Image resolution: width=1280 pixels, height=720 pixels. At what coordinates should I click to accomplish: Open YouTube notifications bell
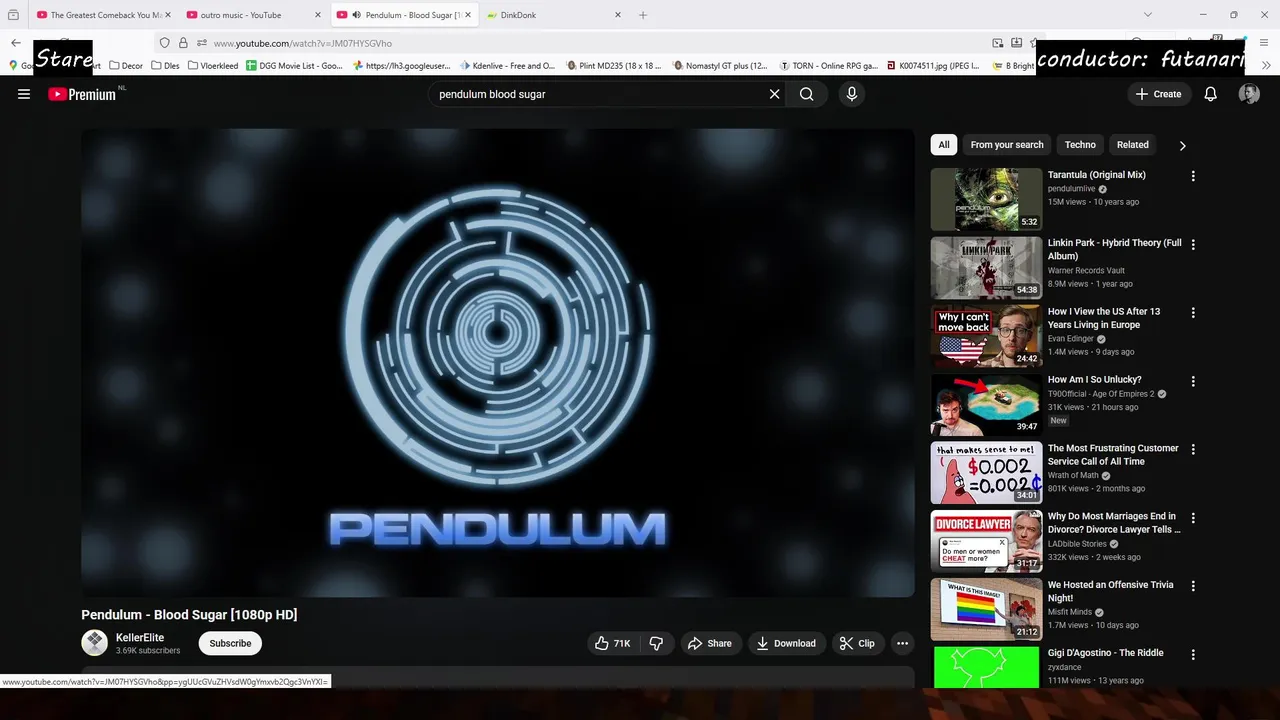pyautogui.click(x=1211, y=94)
